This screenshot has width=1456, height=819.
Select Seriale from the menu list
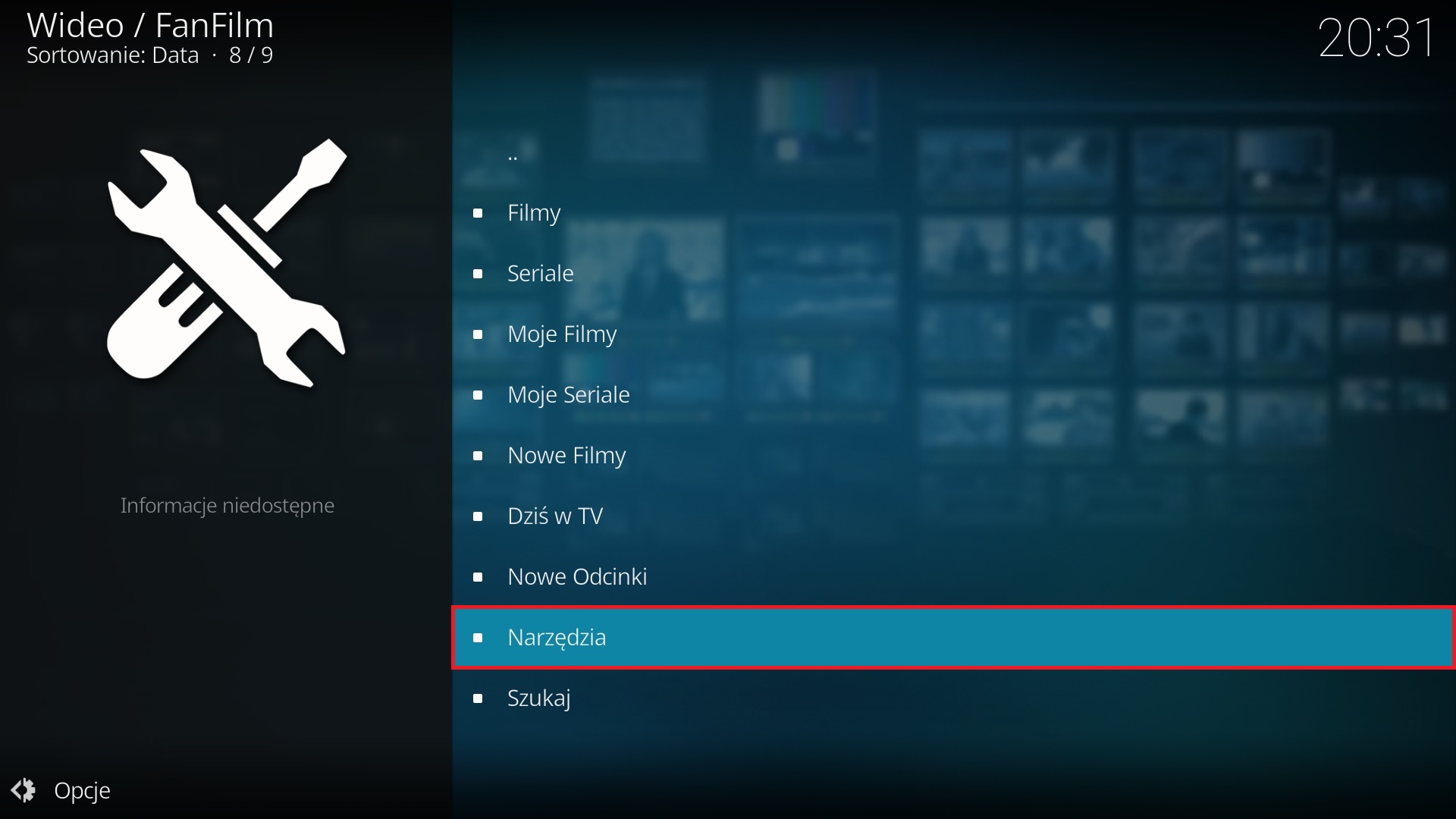coord(540,272)
